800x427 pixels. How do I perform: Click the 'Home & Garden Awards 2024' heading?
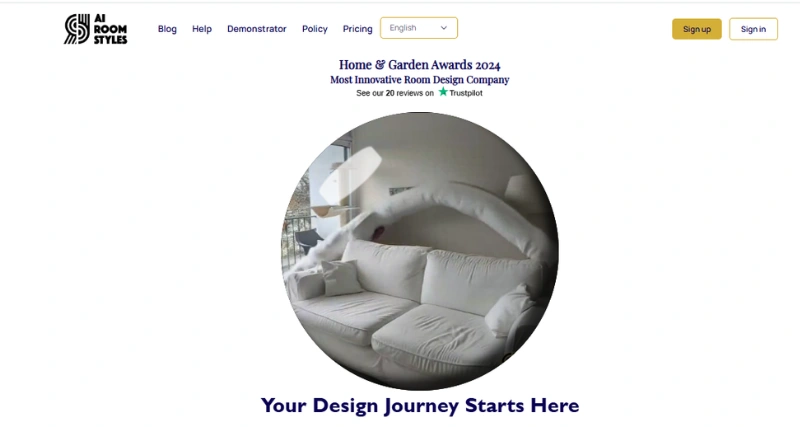[x=419, y=65]
